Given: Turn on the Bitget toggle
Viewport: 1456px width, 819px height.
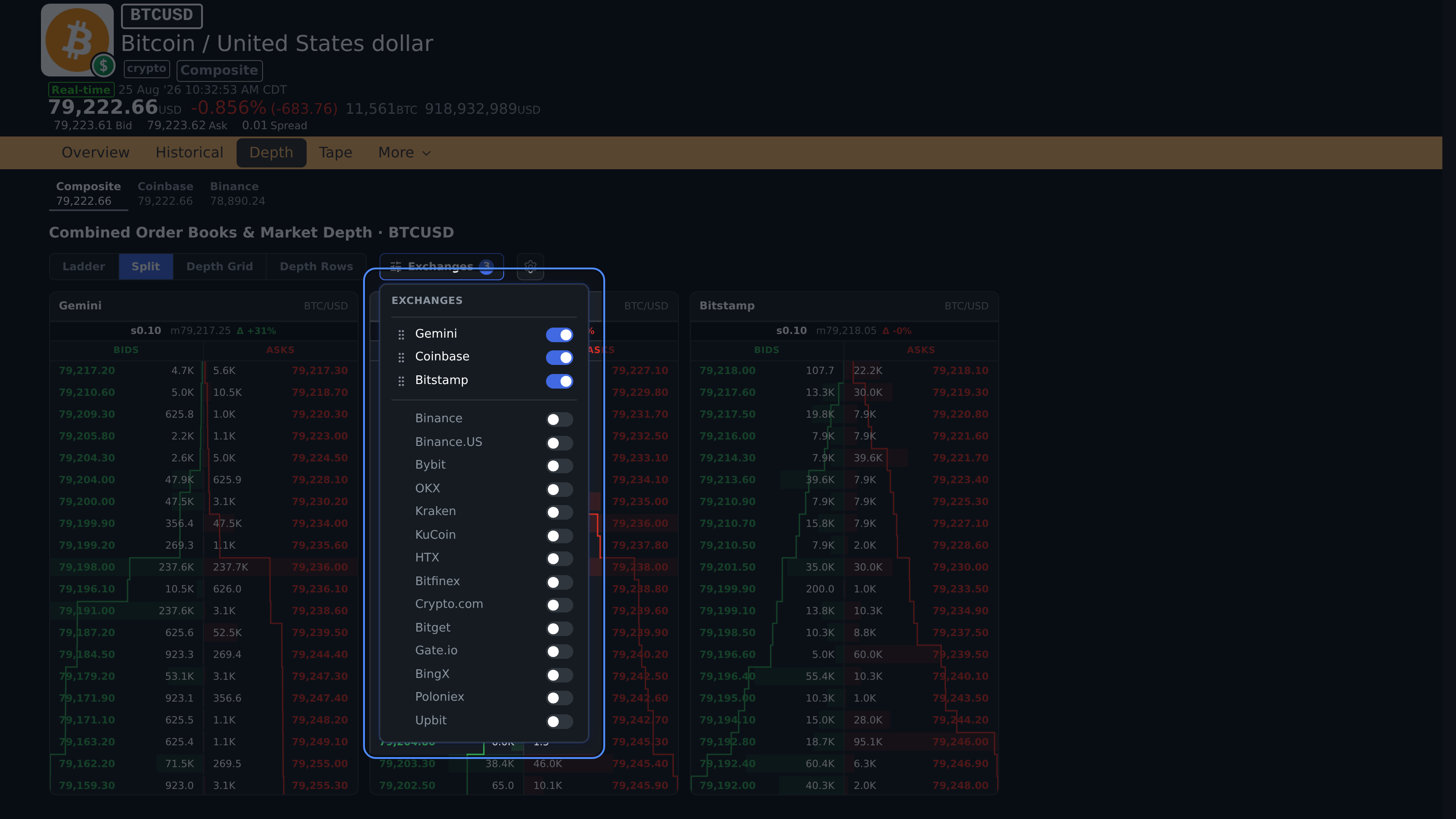Looking at the screenshot, I should pos(559,628).
